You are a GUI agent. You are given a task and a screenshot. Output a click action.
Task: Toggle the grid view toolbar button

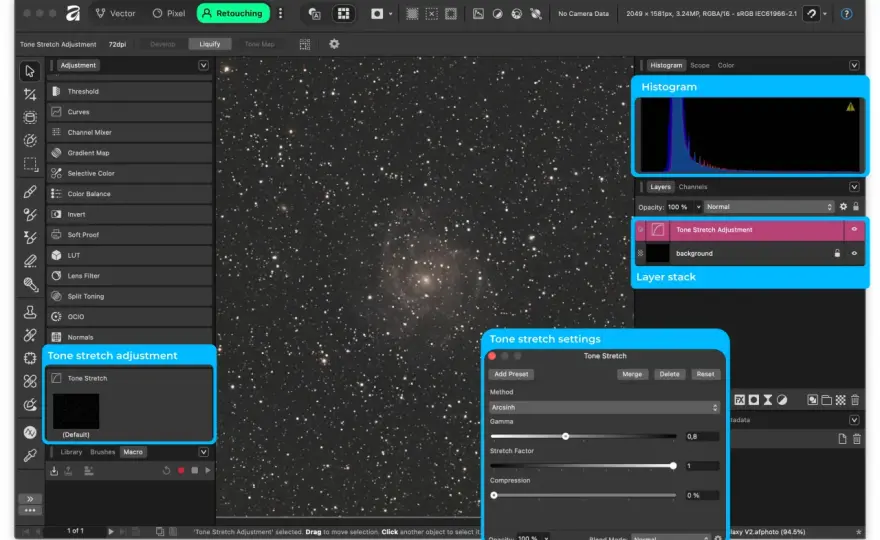pyautogui.click(x=343, y=13)
